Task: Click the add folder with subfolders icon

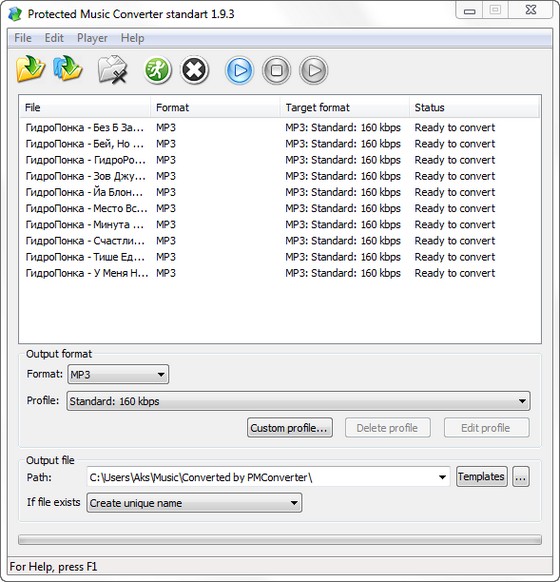Action: tap(68, 69)
